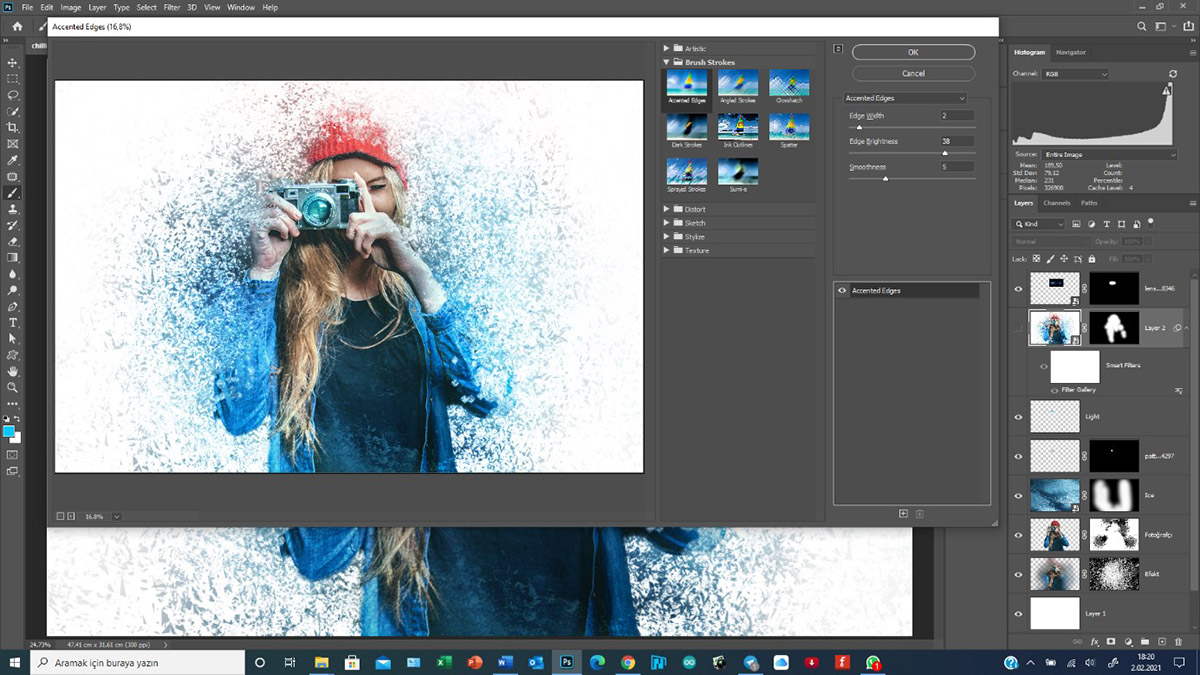Toggle visibility of the Ice layer

[x=1018, y=495]
